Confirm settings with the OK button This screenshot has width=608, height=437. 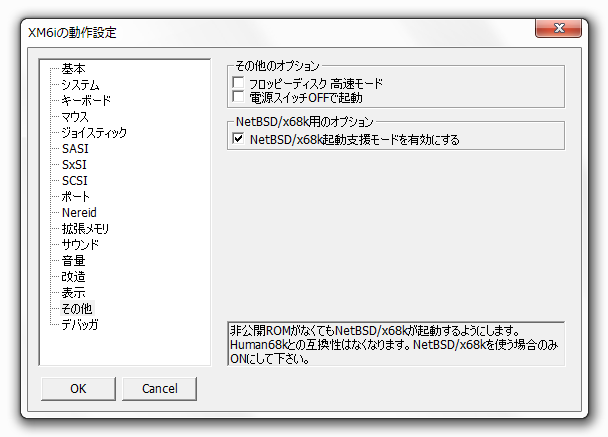[x=78, y=389]
